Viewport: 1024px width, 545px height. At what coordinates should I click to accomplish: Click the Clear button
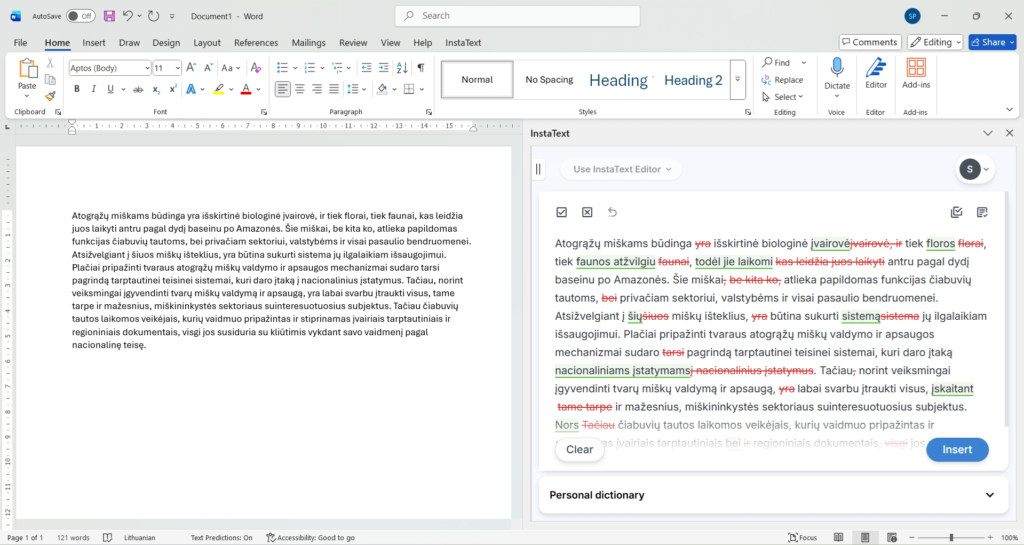(580, 449)
